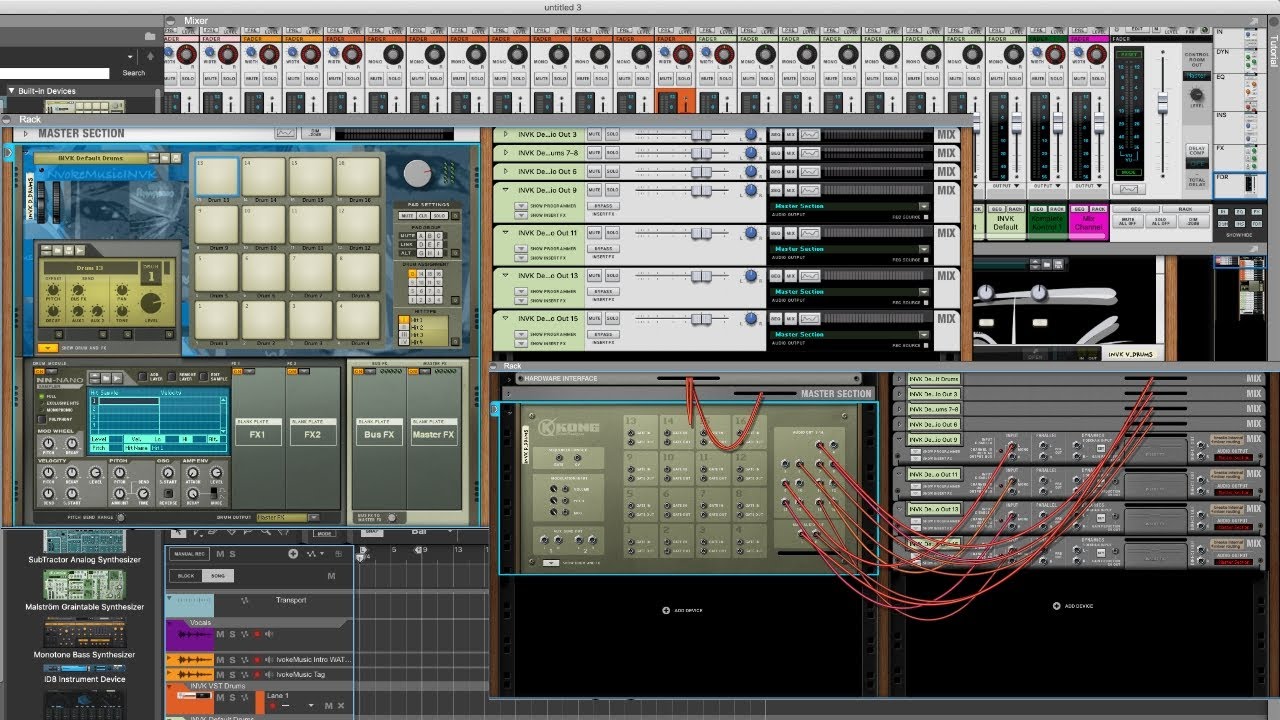Trigger Kong pad 1 labeled Drum 1

pyautogui.click(x=217, y=319)
